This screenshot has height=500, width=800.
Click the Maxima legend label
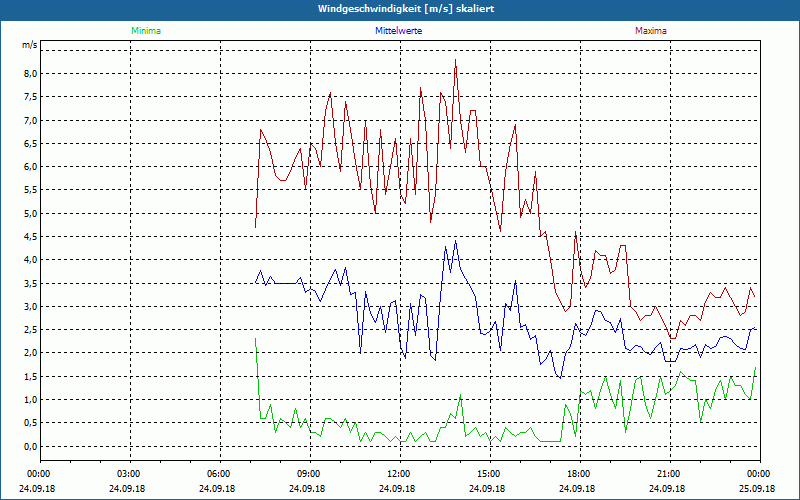[651, 31]
